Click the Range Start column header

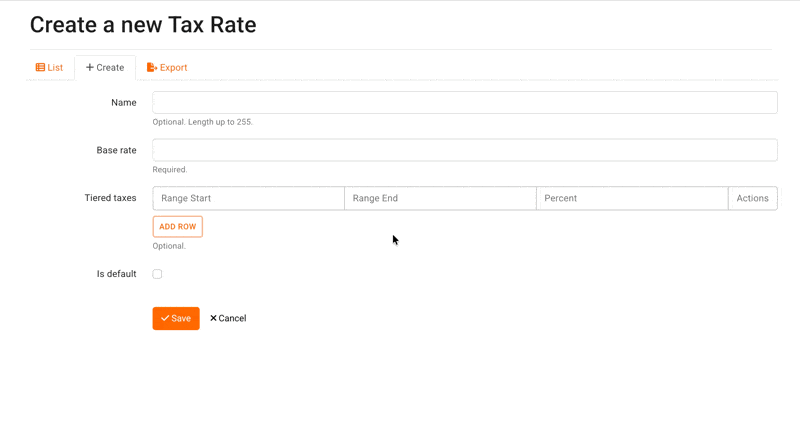point(186,198)
